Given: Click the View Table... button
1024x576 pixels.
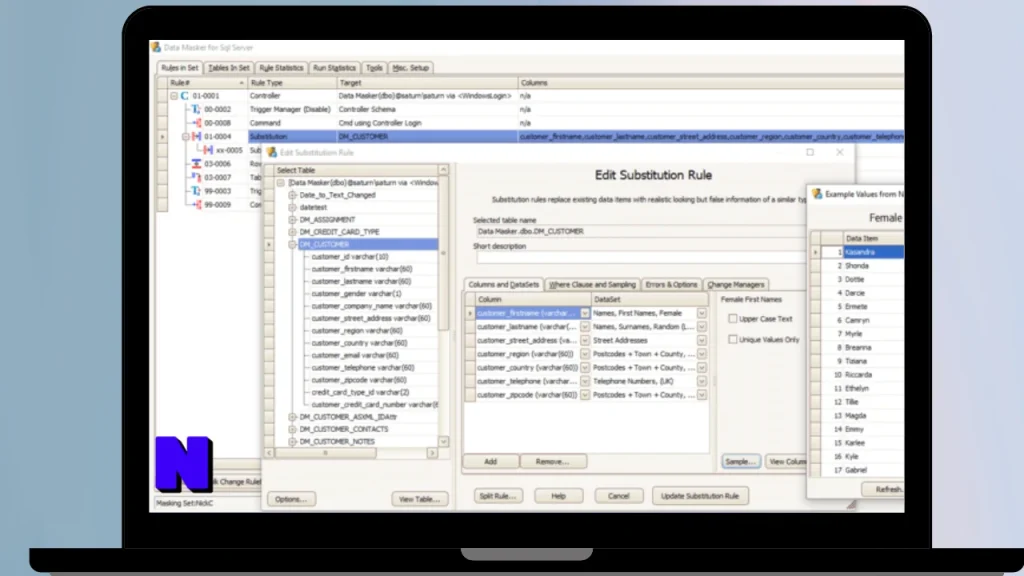Looking at the screenshot, I should (419, 500).
